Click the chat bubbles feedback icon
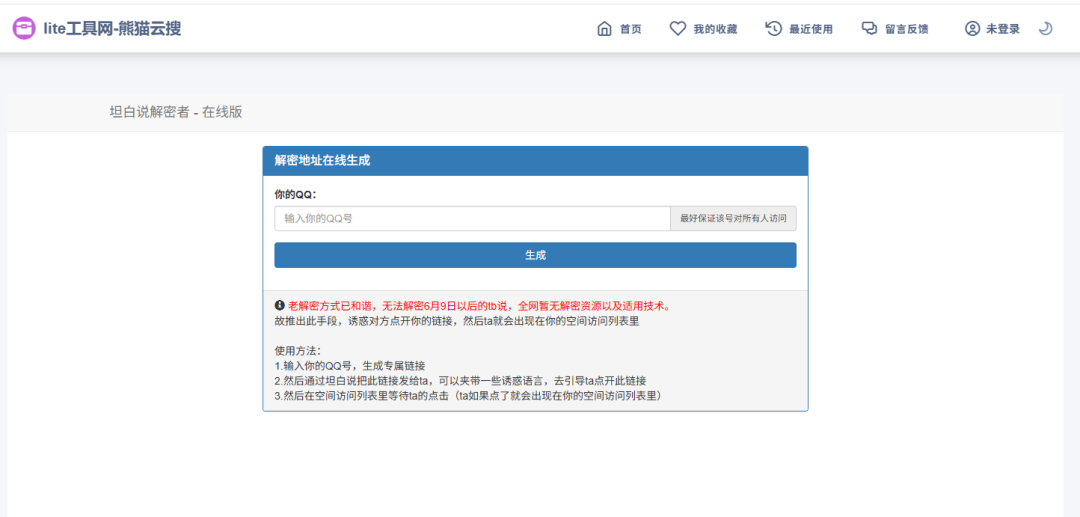This screenshot has width=1080, height=517. click(869, 29)
